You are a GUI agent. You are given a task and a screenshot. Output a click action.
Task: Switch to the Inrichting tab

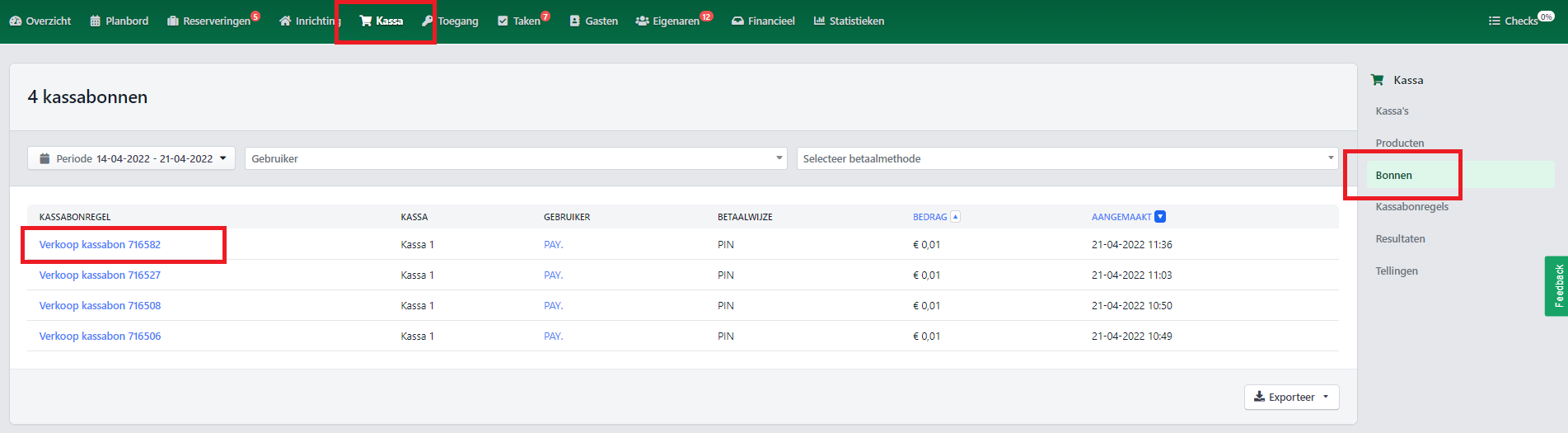[310, 21]
